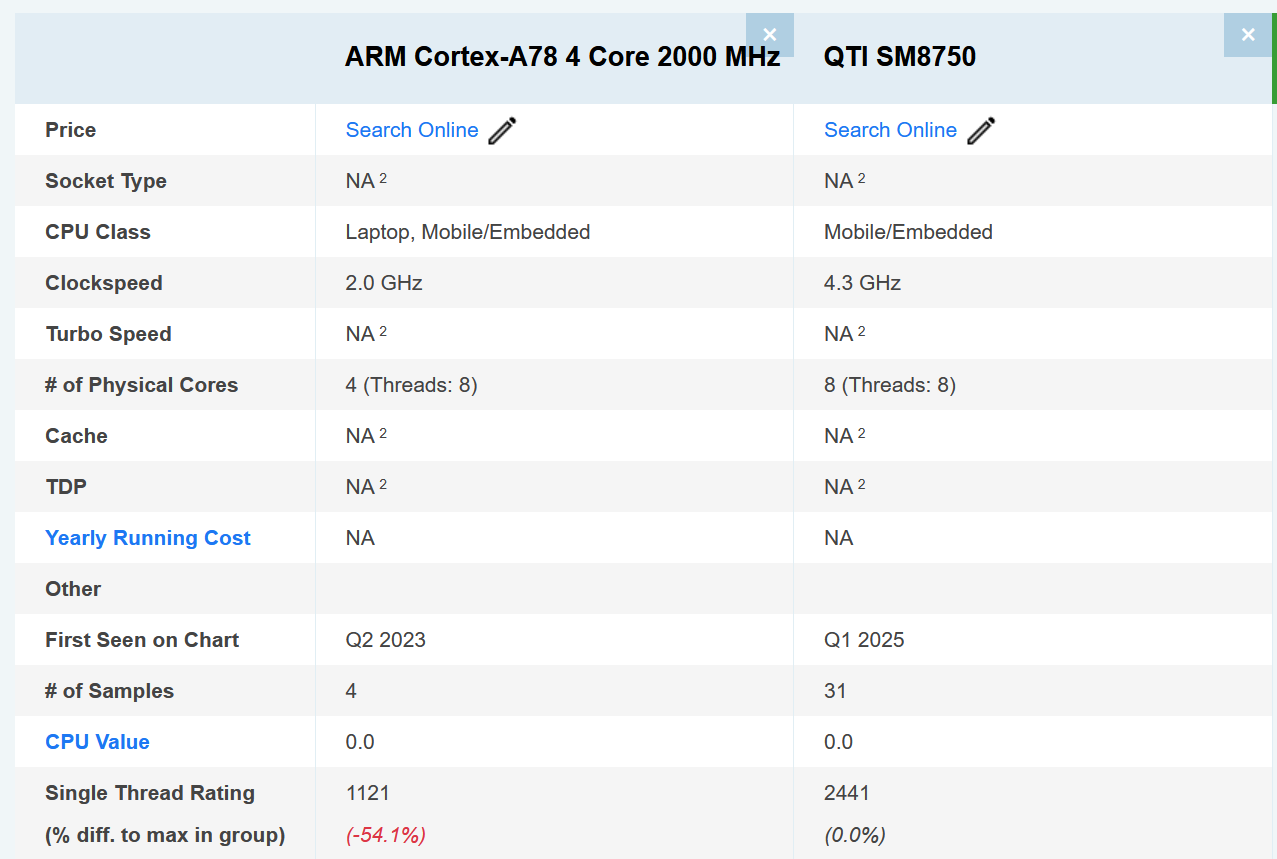Click the 4.3 GHz clockspeed value
The image size is (1277, 859).
862,283
